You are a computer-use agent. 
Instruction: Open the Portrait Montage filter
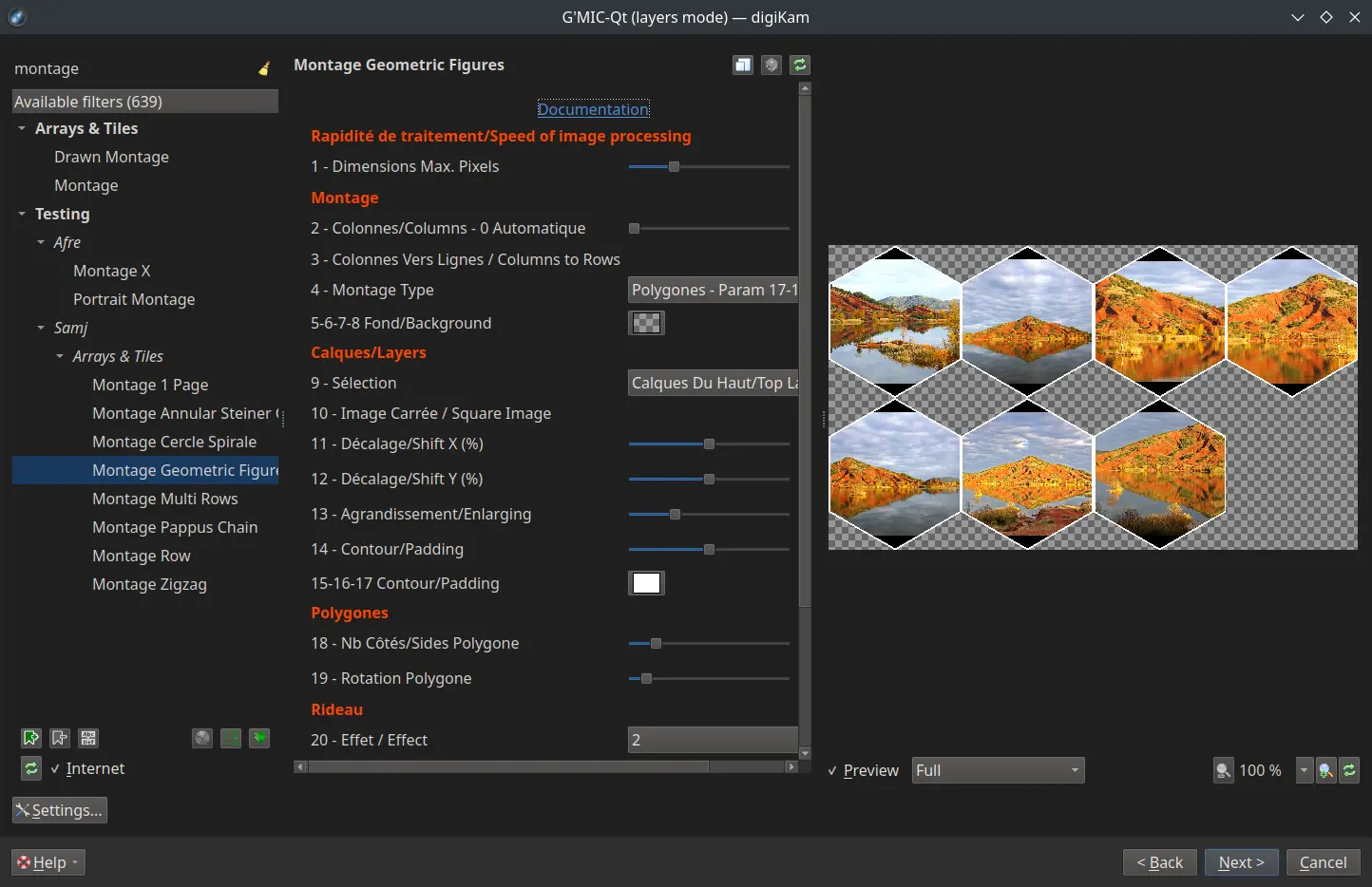(x=134, y=299)
